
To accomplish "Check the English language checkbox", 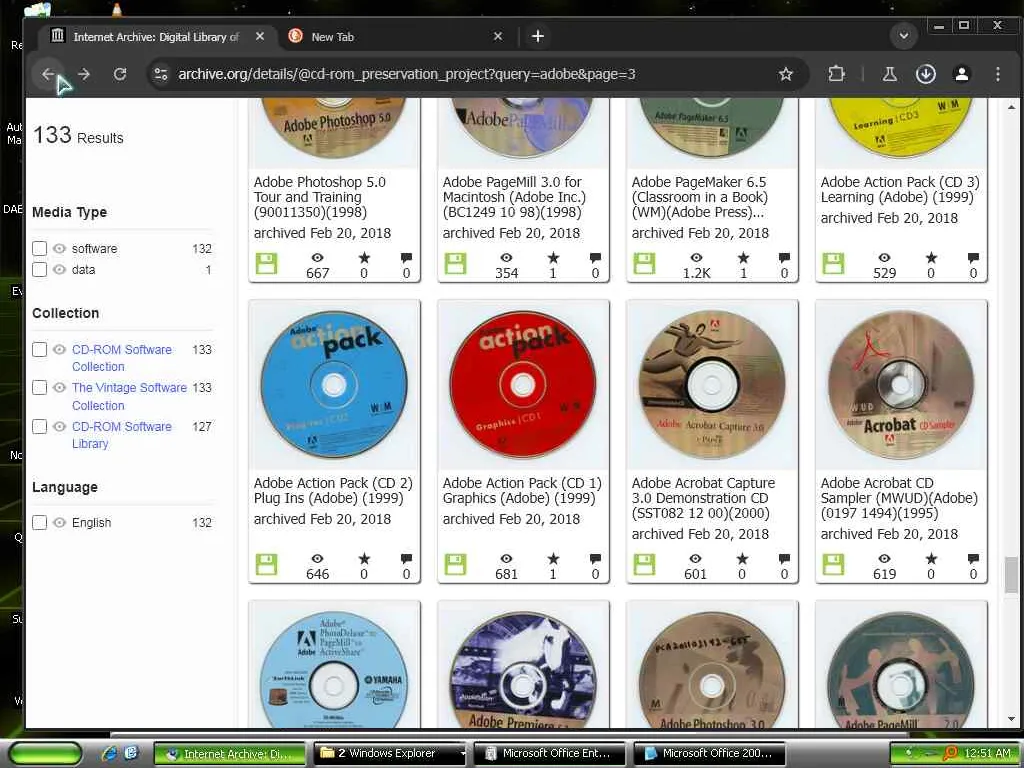I will click(39, 522).
